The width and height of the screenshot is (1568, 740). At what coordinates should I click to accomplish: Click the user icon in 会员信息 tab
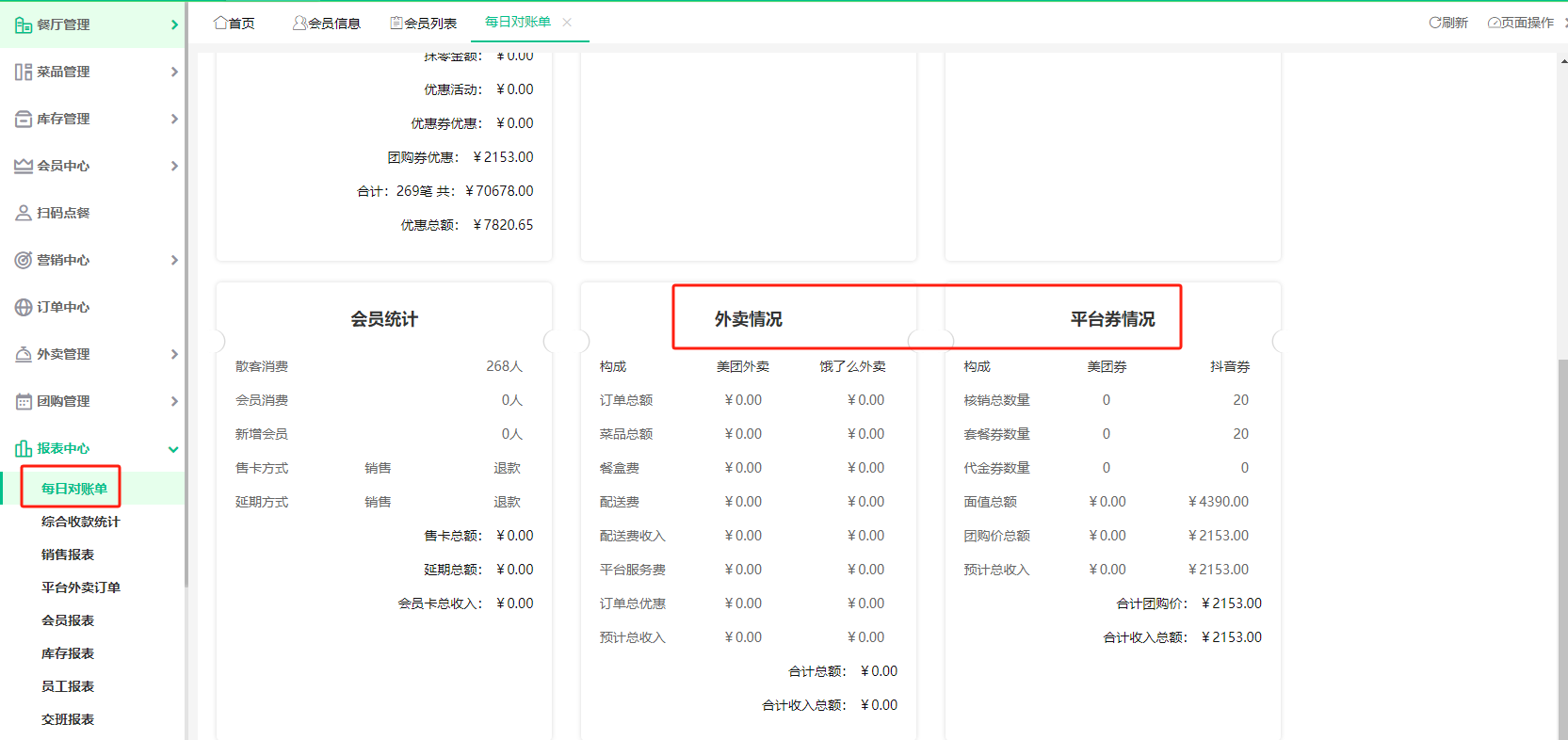click(299, 23)
